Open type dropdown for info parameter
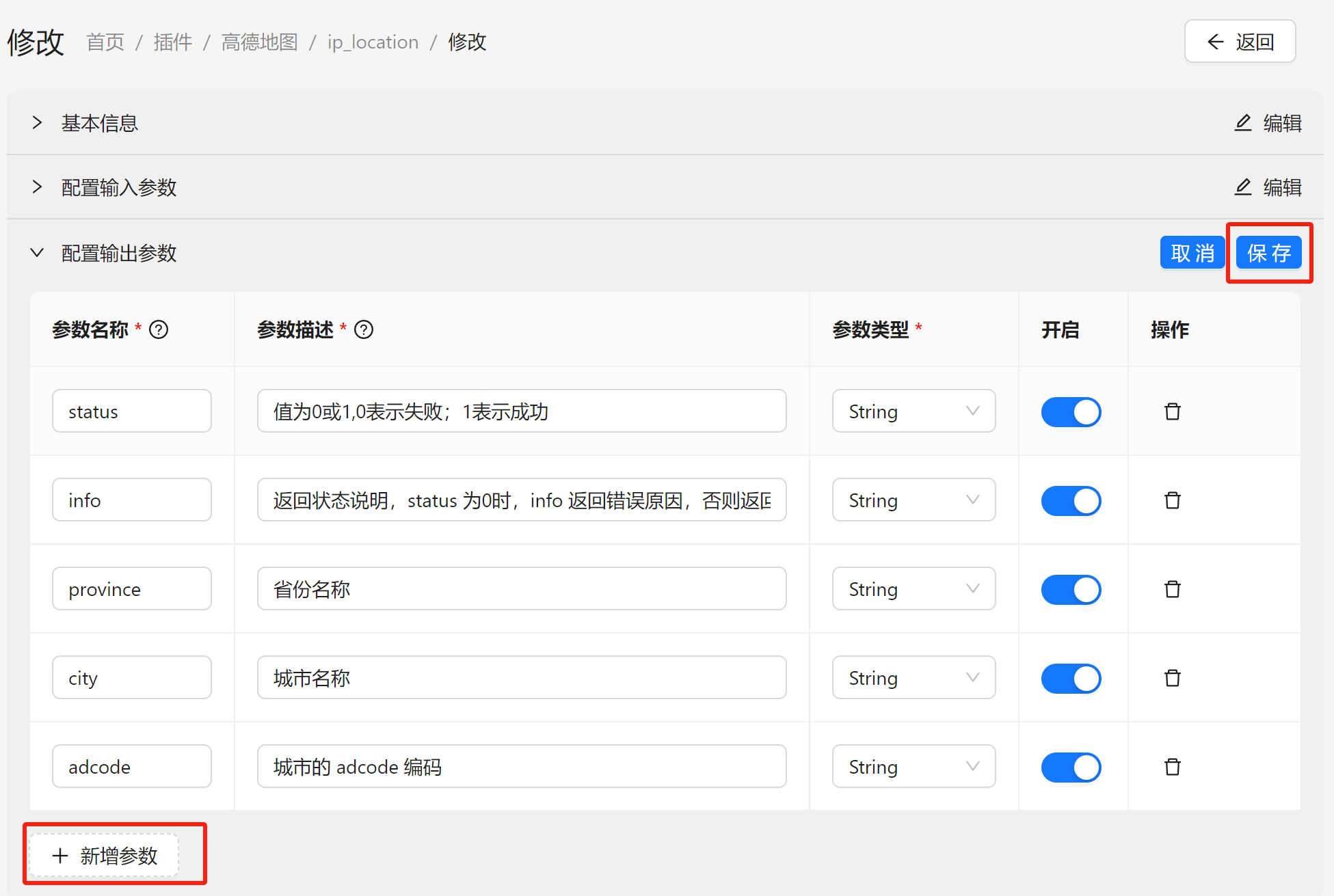This screenshot has width=1334, height=896. (x=913, y=500)
